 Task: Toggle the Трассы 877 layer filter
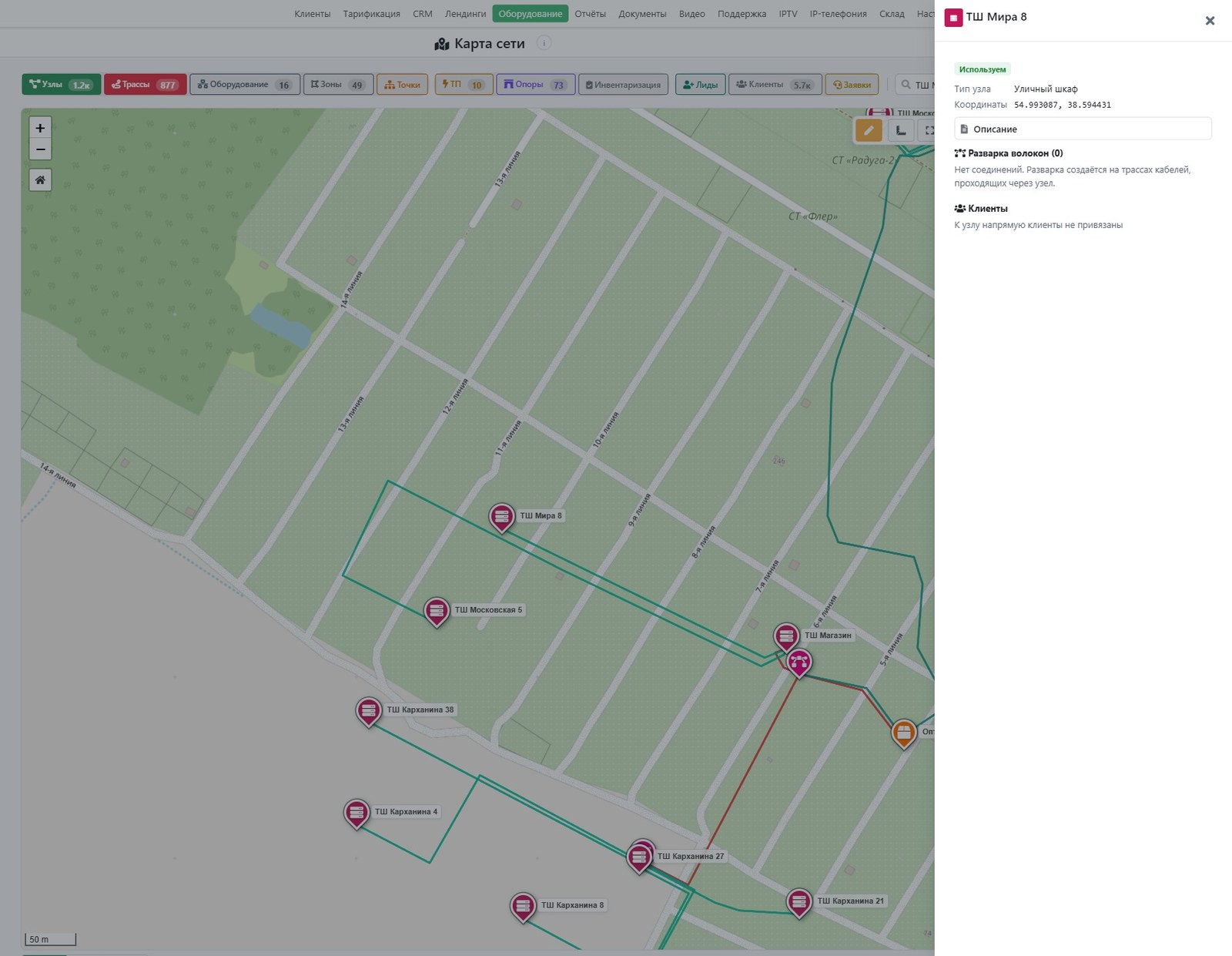(x=145, y=85)
